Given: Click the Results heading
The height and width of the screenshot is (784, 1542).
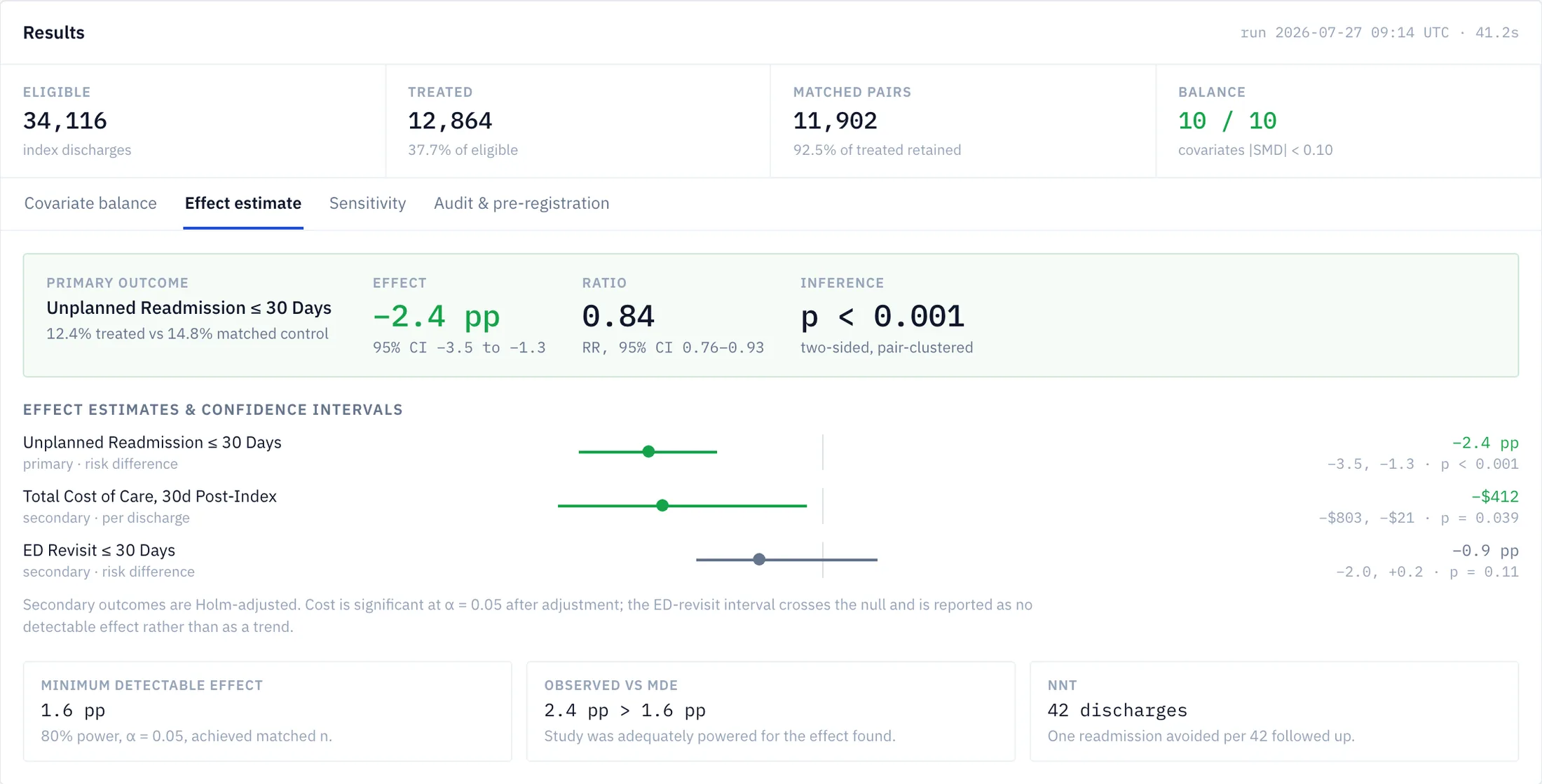Looking at the screenshot, I should click(x=54, y=33).
